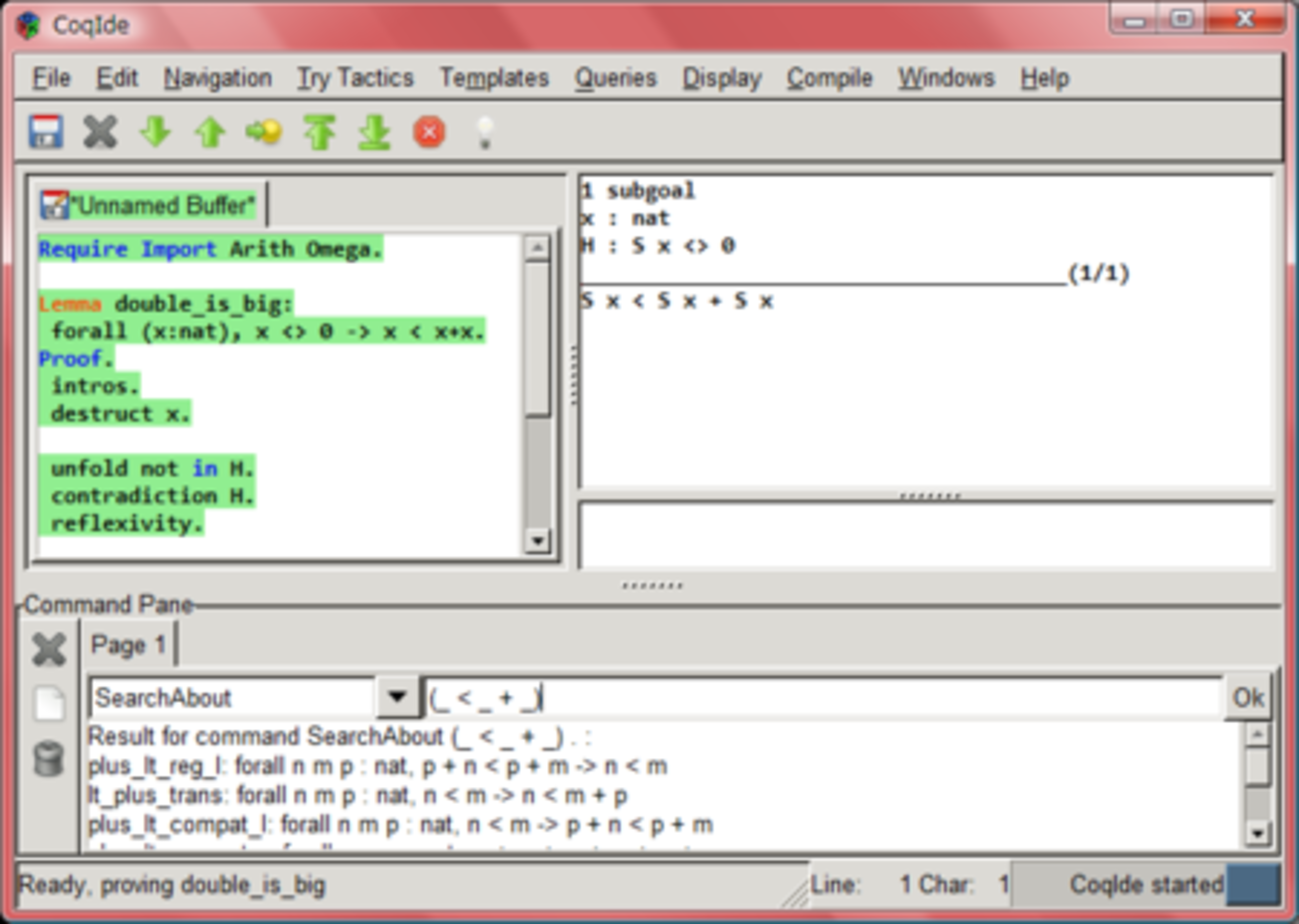This screenshot has width=1299, height=924.
Task: Click the plus_lt_reg_l result line
Action: tap(378, 766)
